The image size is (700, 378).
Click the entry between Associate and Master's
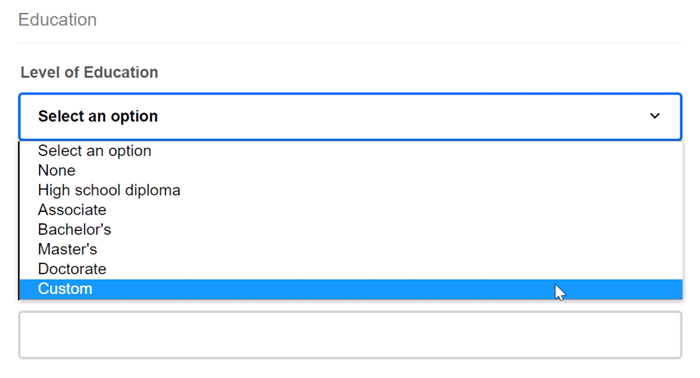tap(351, 229)
